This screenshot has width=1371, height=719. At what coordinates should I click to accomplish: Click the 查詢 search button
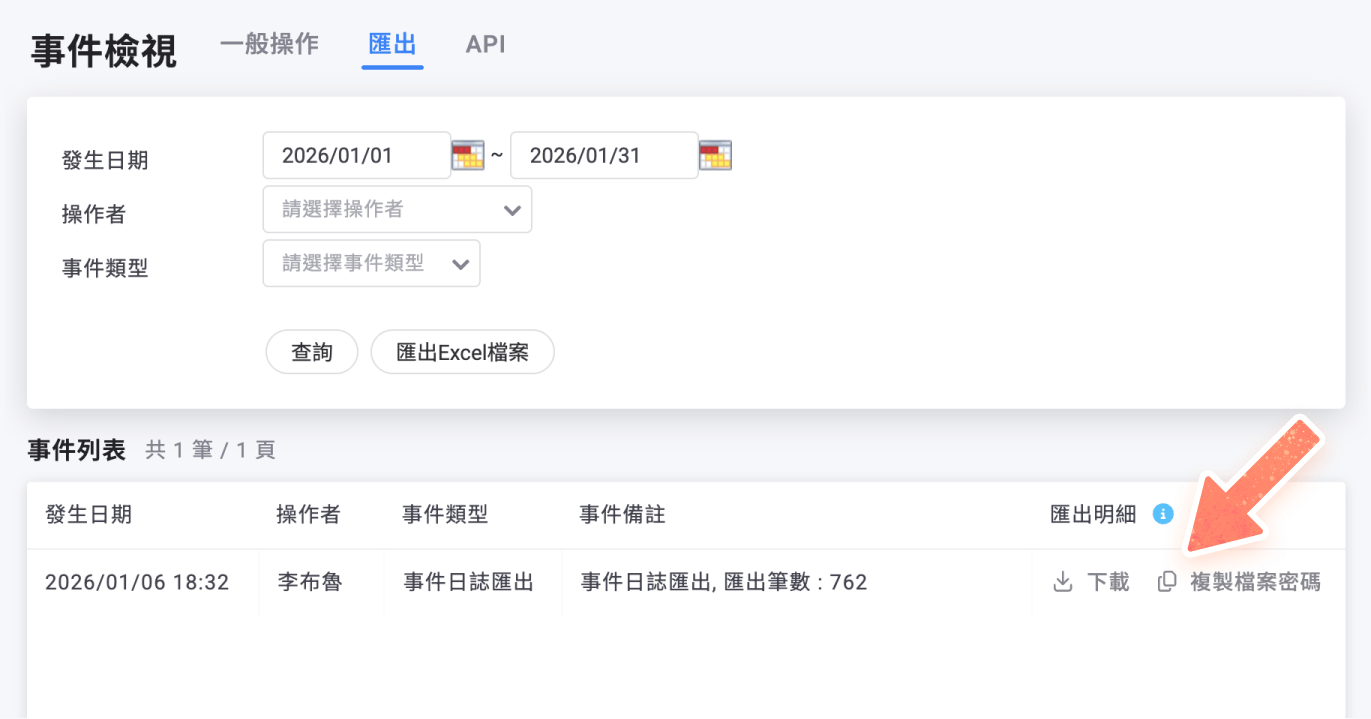(x=311, y=351)
